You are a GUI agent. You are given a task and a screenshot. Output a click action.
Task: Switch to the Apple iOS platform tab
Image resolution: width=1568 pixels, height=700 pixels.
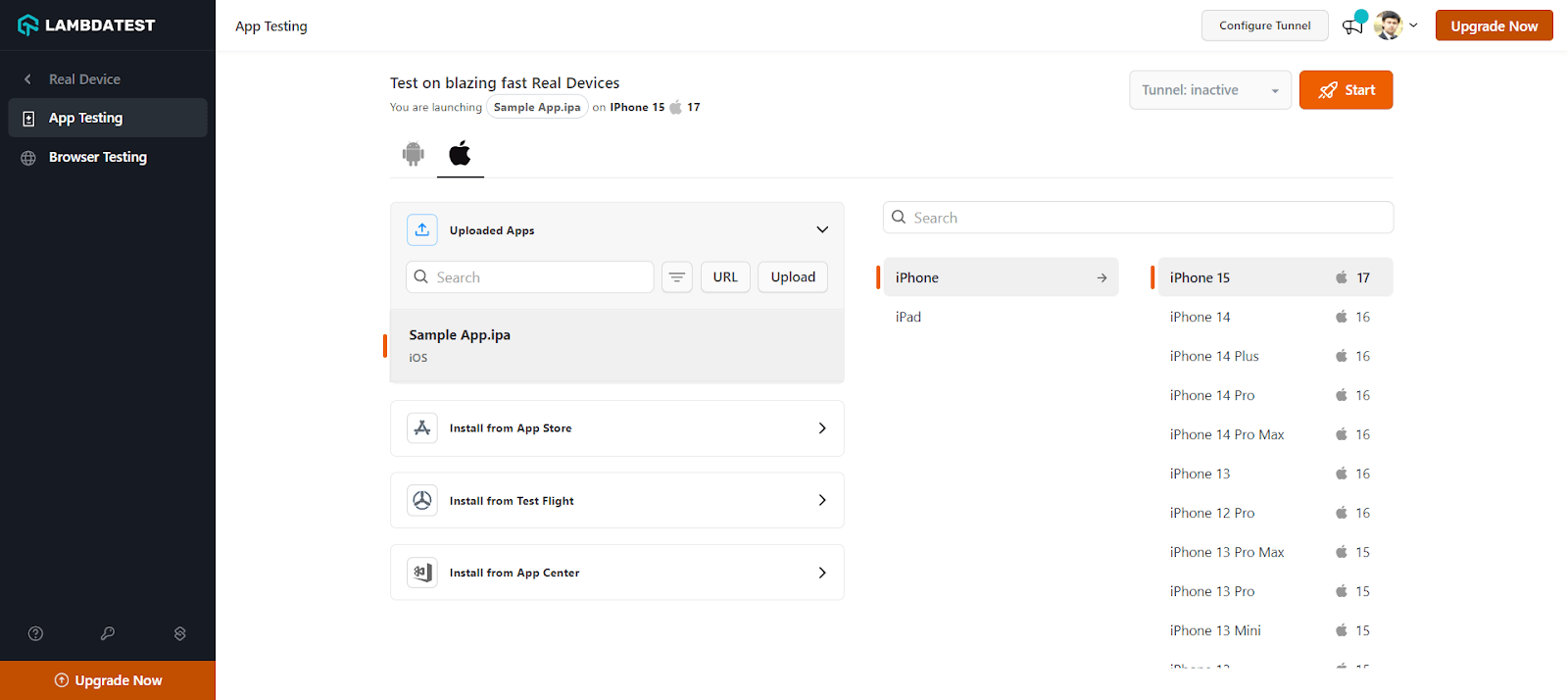pos(461,154)
